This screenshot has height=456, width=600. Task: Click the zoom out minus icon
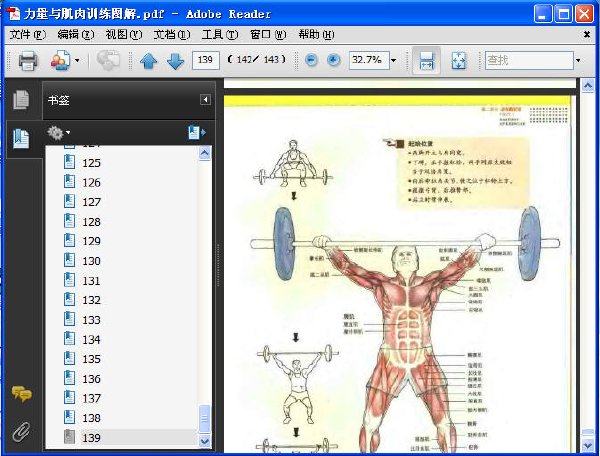coord(311,60)
